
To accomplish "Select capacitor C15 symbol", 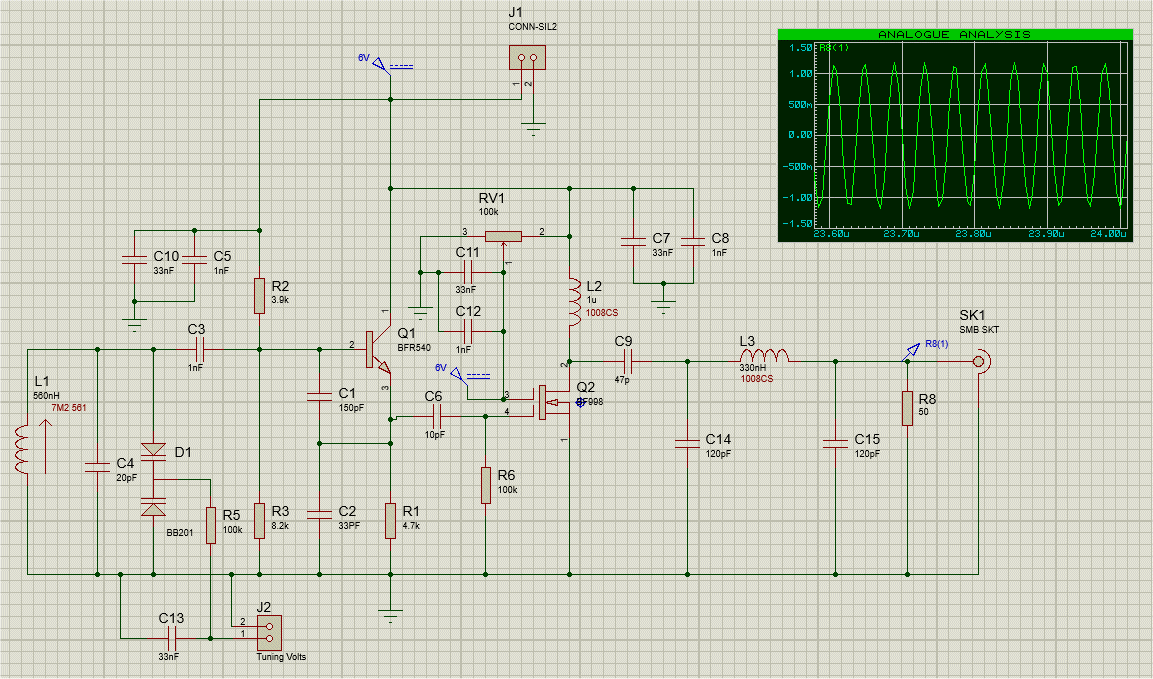I will click(835, 443).
